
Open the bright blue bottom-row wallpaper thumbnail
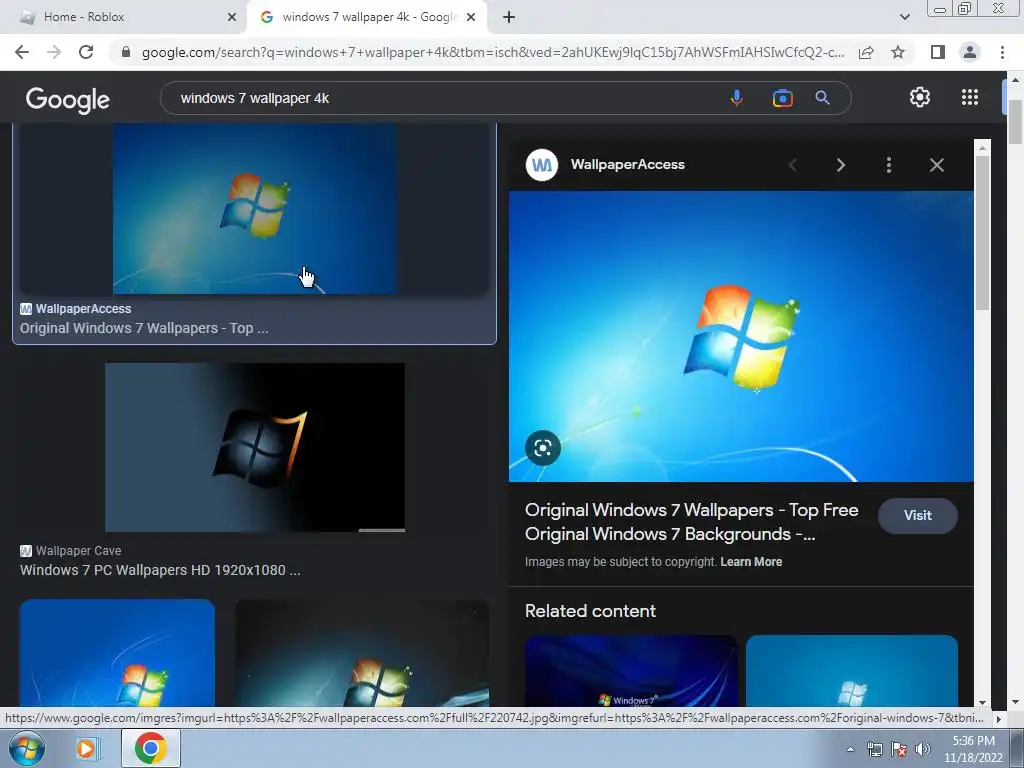coord(117,653)
